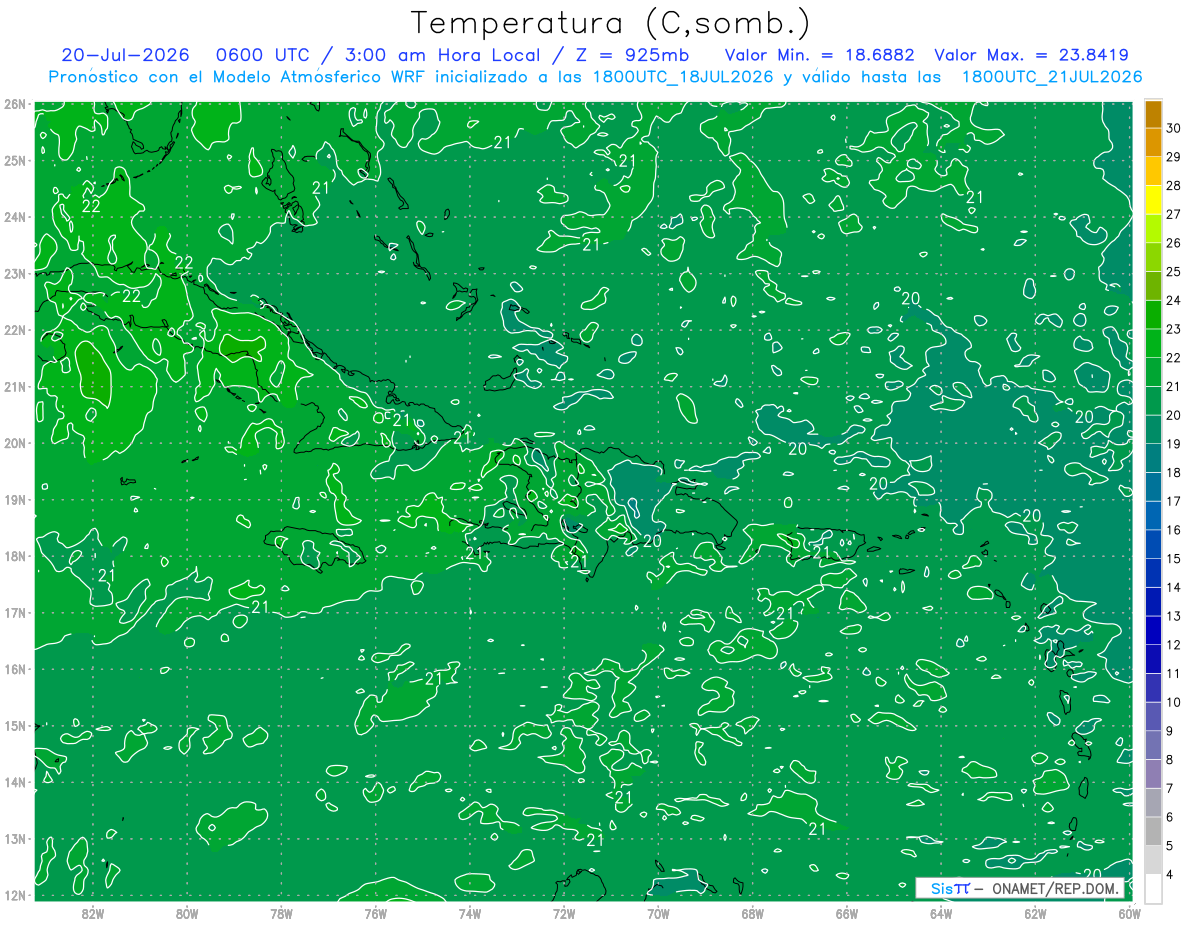Click the "14N" latitude axis label

[15, 782]
